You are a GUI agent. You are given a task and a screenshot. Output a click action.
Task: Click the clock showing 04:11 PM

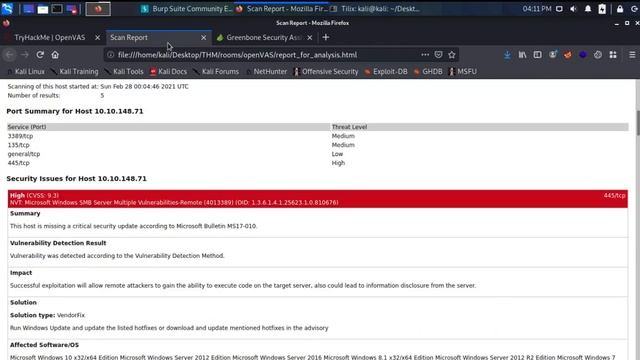point(537,9)
